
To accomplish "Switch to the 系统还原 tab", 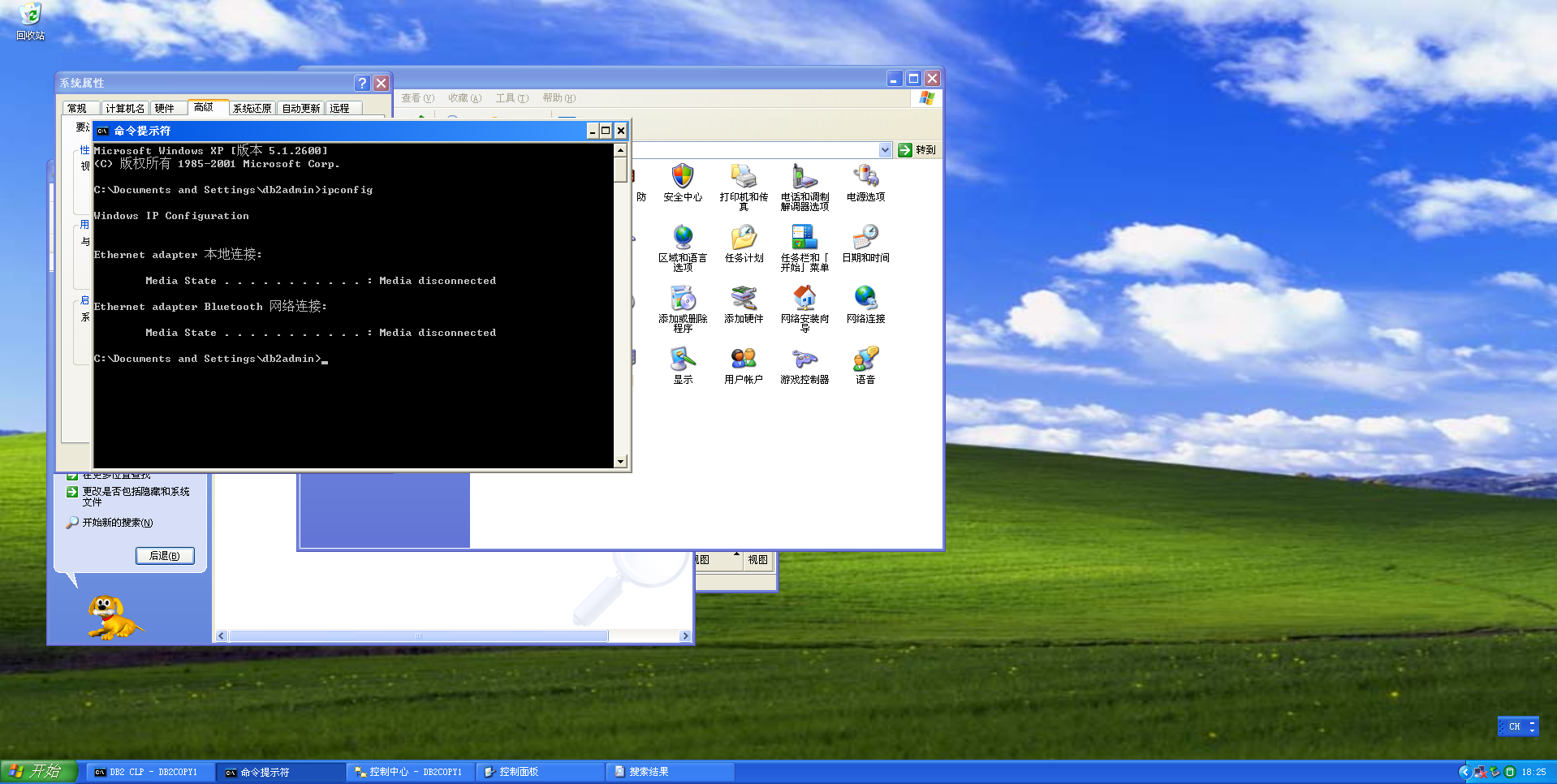I will click(252, 108).
